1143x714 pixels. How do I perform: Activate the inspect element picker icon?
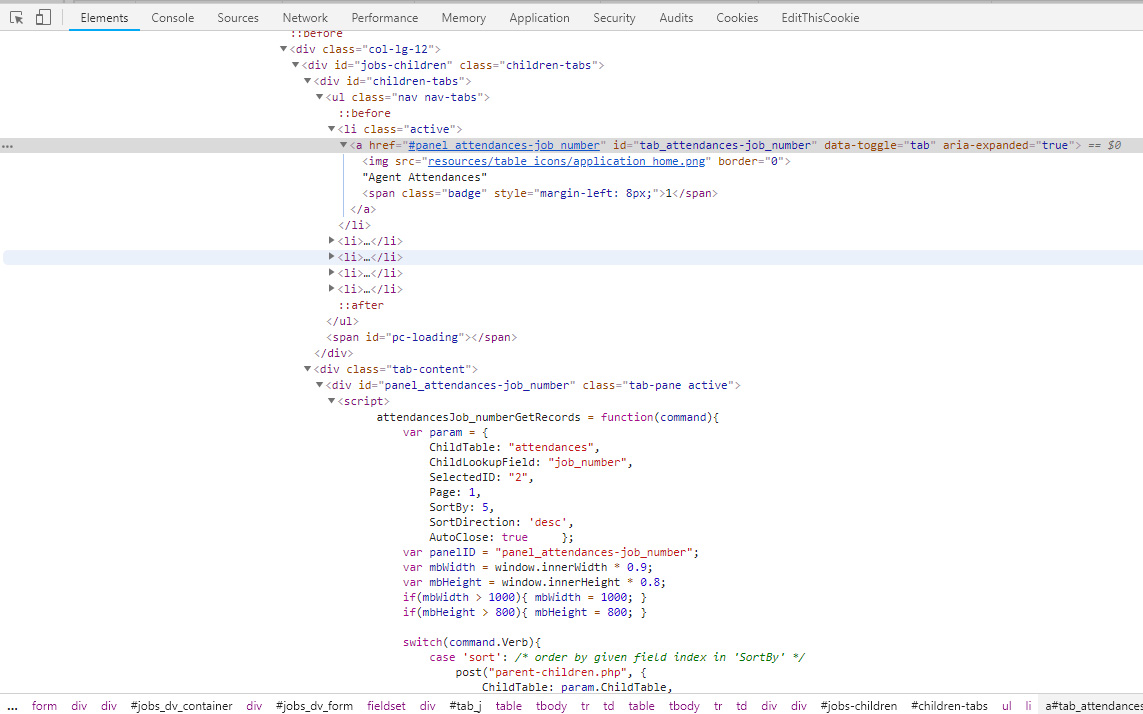17,18
